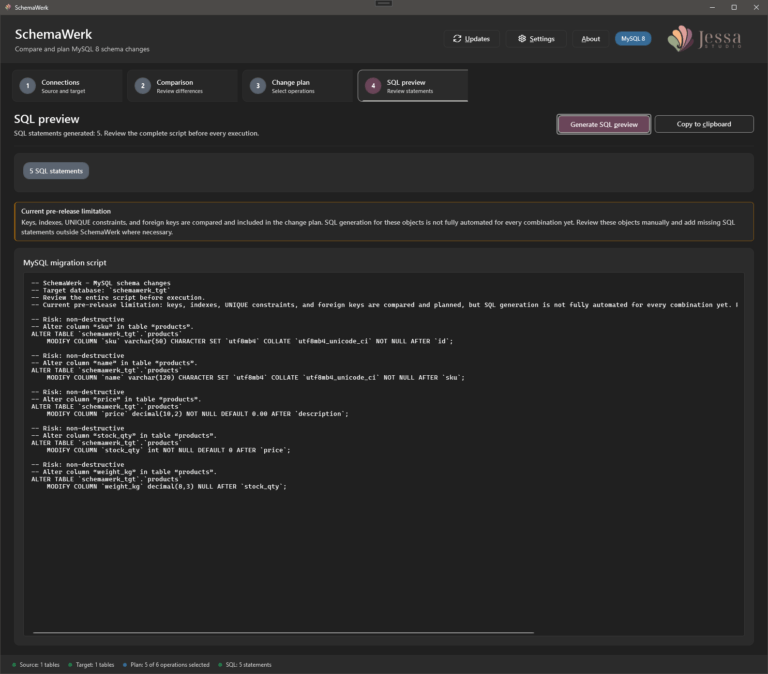Click the MODIFY COLUMN `weight_kg` line
768x674 pixels.
pos(167,486)
